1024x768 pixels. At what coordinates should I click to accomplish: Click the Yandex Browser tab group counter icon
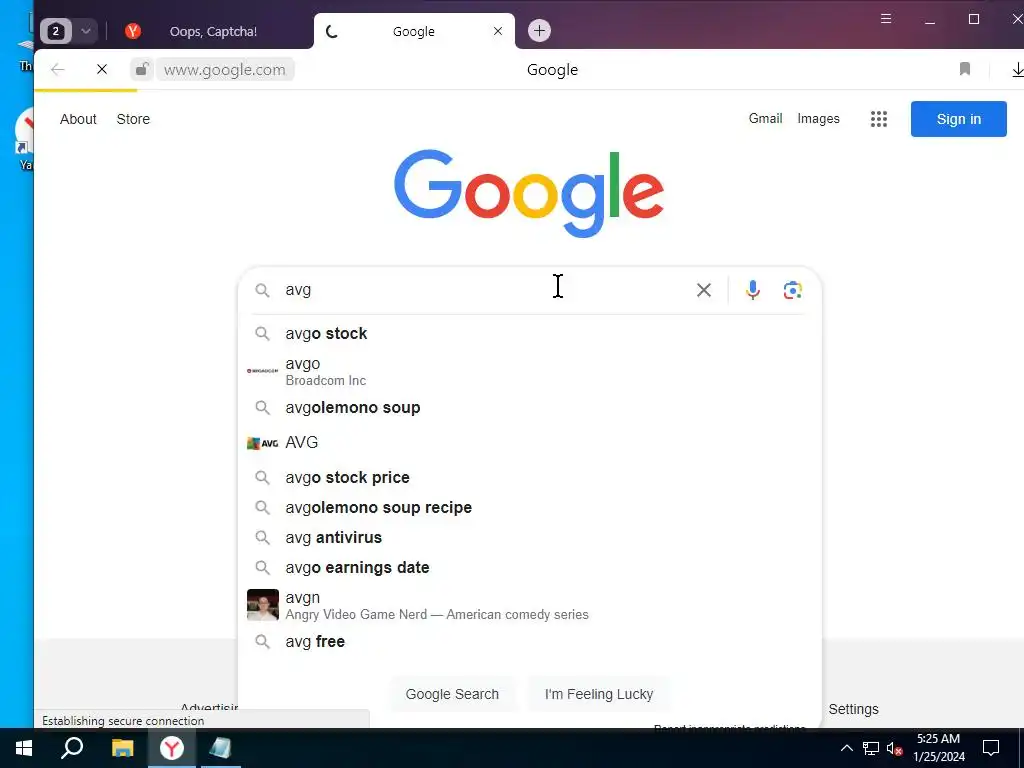(x=56, y=31)
